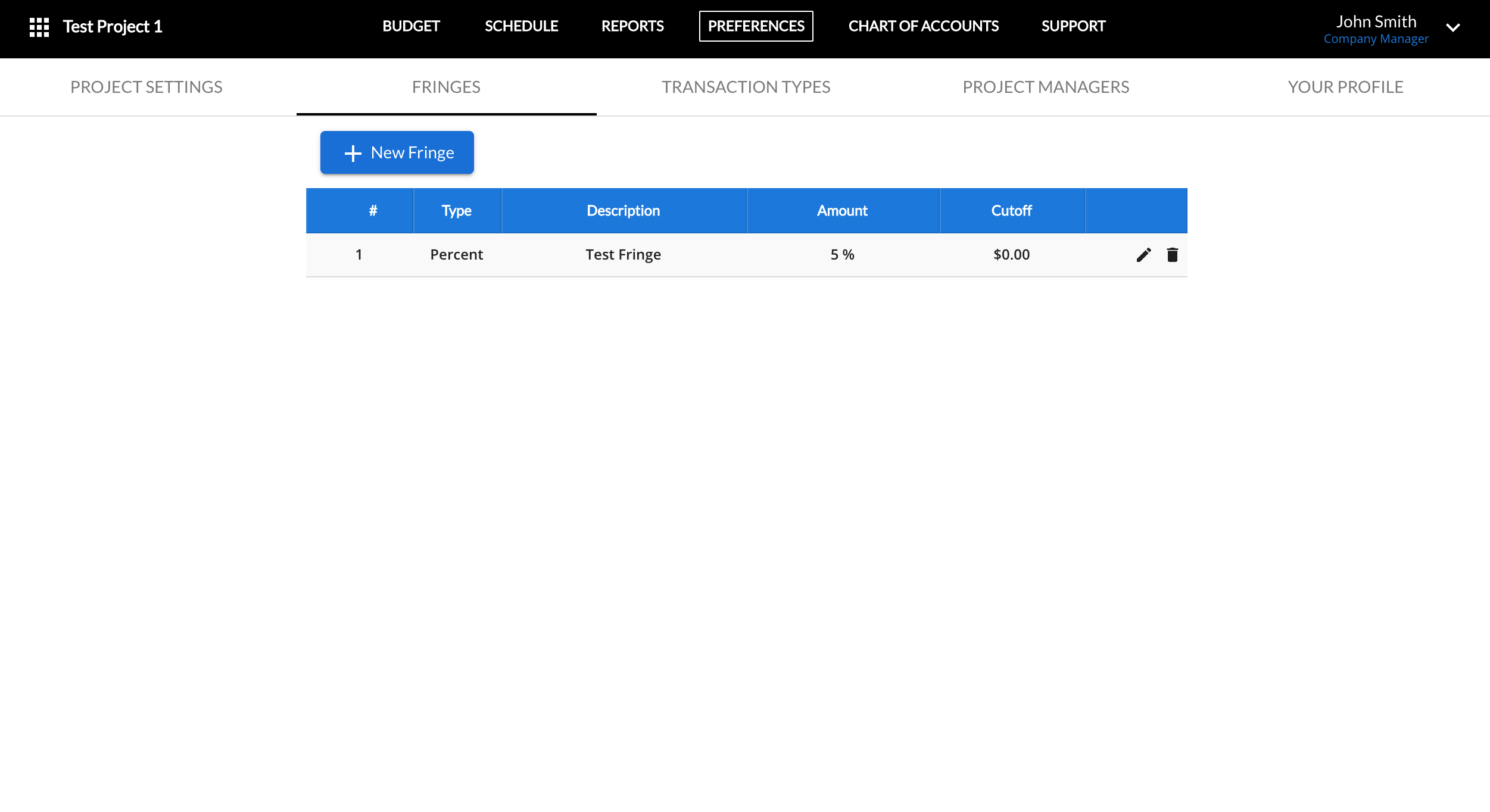
Task: Go to the Your Profile tab
Action: 1345,87
